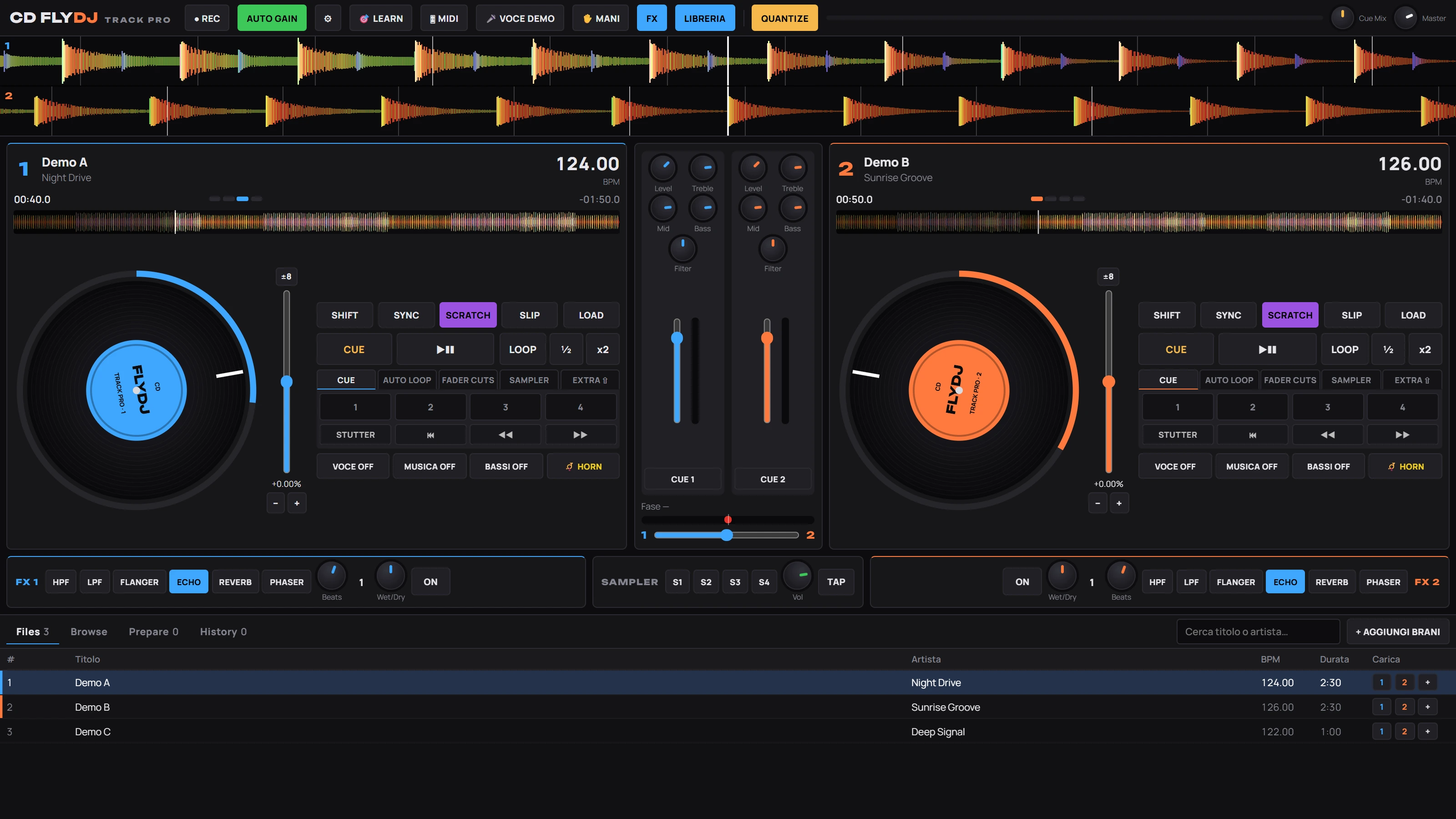Toggle the CUE 1 headphone monitor
Viewport: 1456px width, 819px height.
(683, 479)
